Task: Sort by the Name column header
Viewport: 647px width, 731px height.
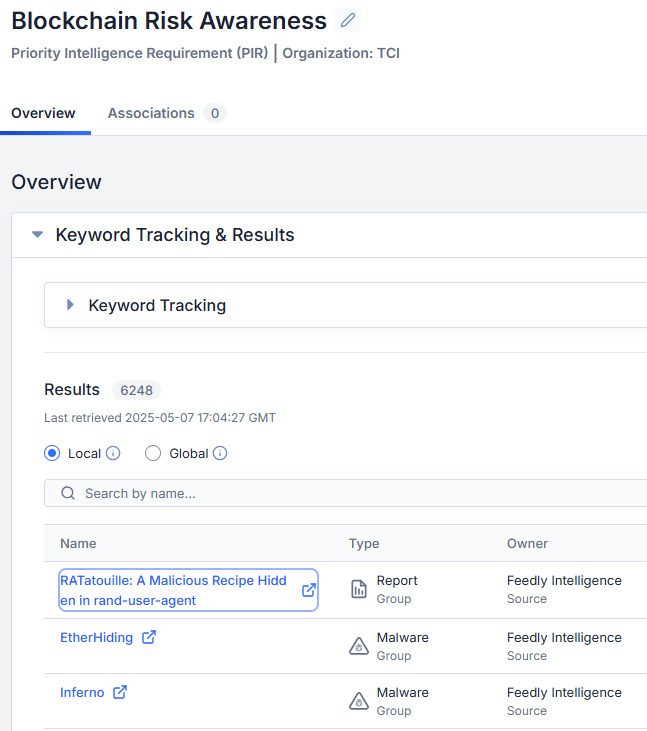Action: (78, 544)
